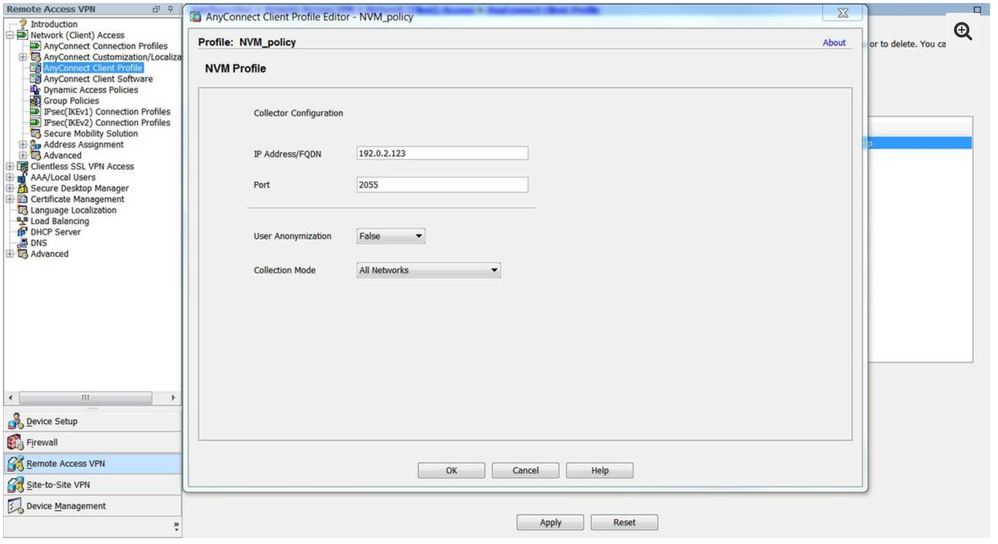
Task: Click the Apply button
Action: [551, 522]
